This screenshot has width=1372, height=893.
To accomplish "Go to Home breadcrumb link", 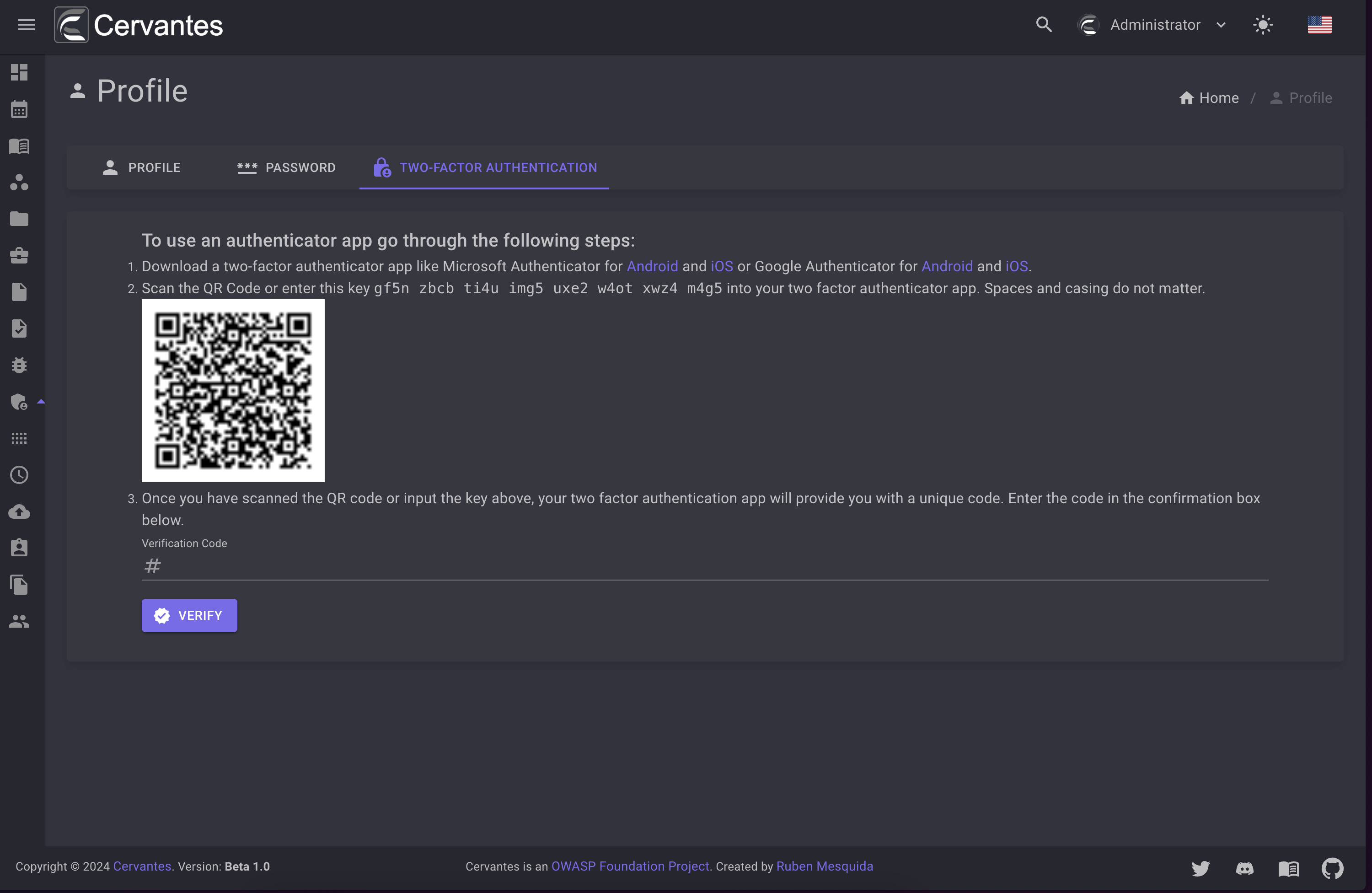I will coord(1209,98).
